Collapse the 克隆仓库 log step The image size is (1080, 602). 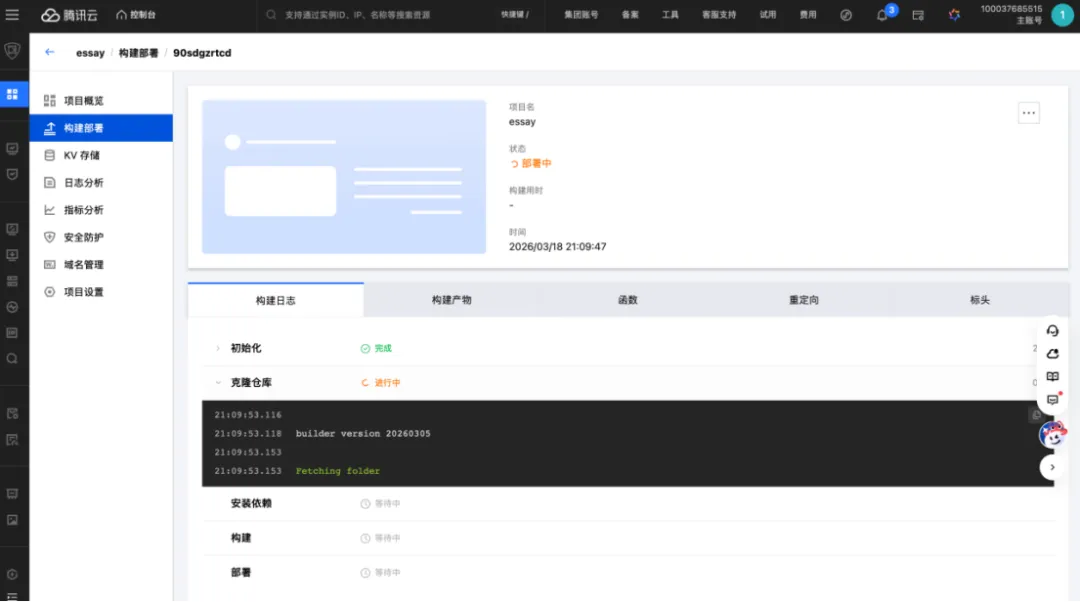218,383
